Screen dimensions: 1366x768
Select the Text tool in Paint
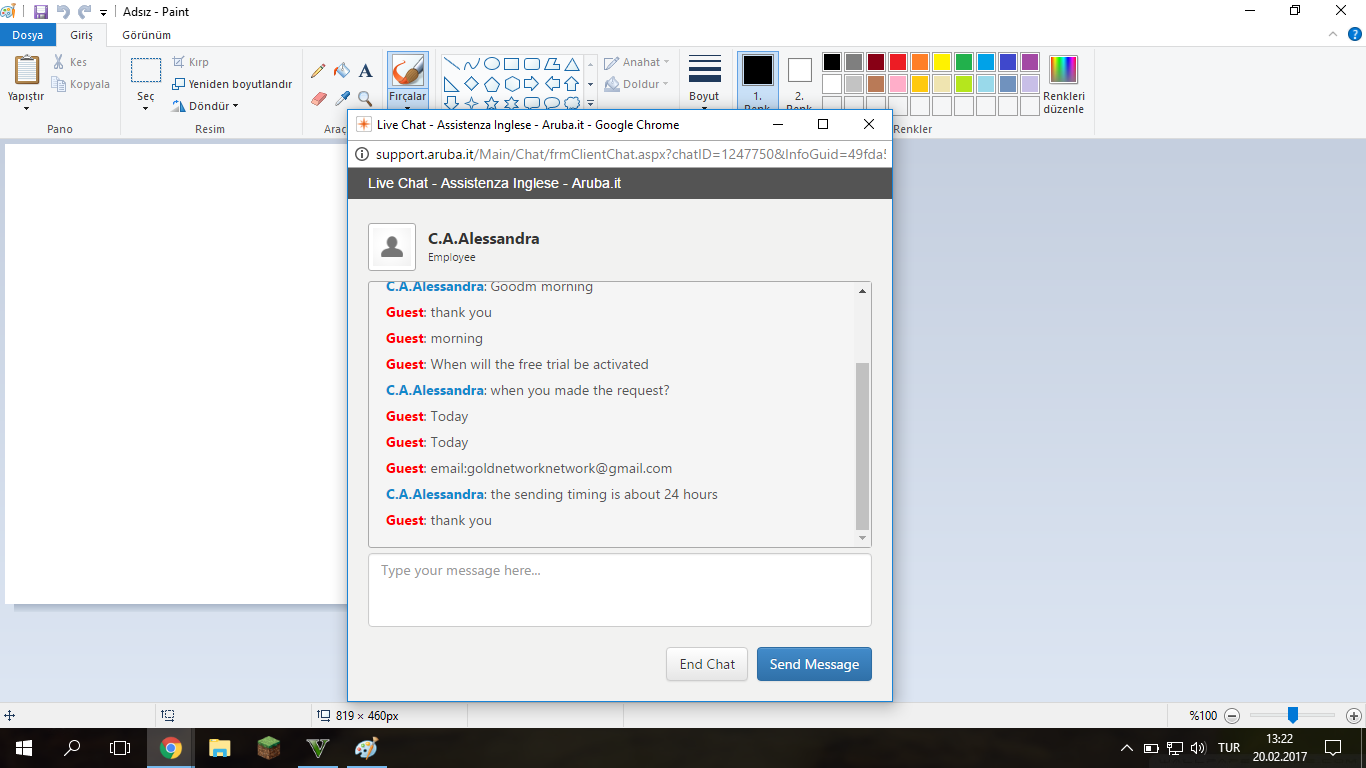click(366, 71)
